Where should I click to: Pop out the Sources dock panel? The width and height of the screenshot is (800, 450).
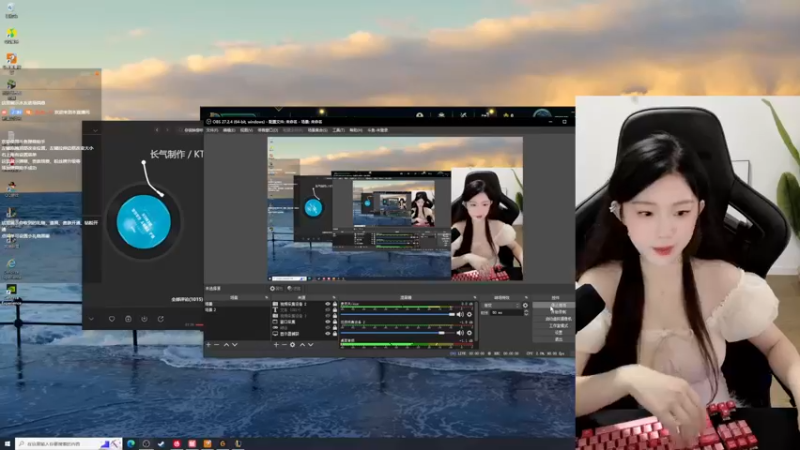click(x=334, y=297)
